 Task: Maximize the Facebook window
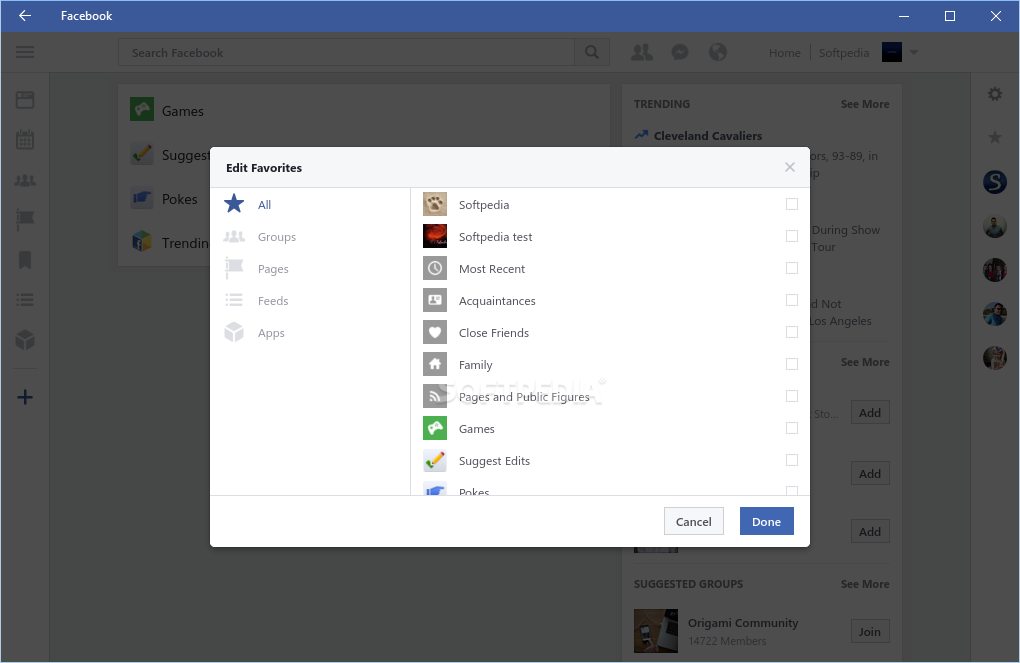coord(950,16)
